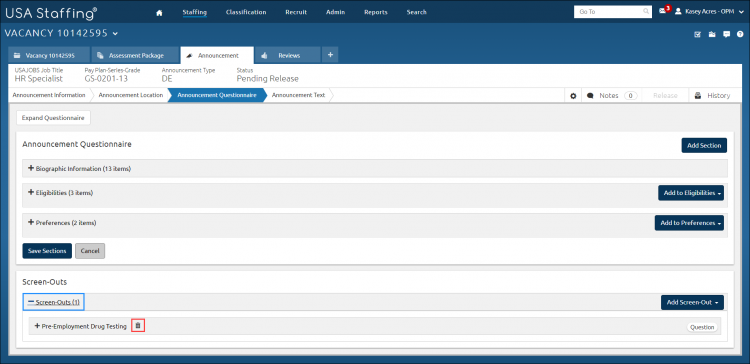Save Sections

[47, 251]
